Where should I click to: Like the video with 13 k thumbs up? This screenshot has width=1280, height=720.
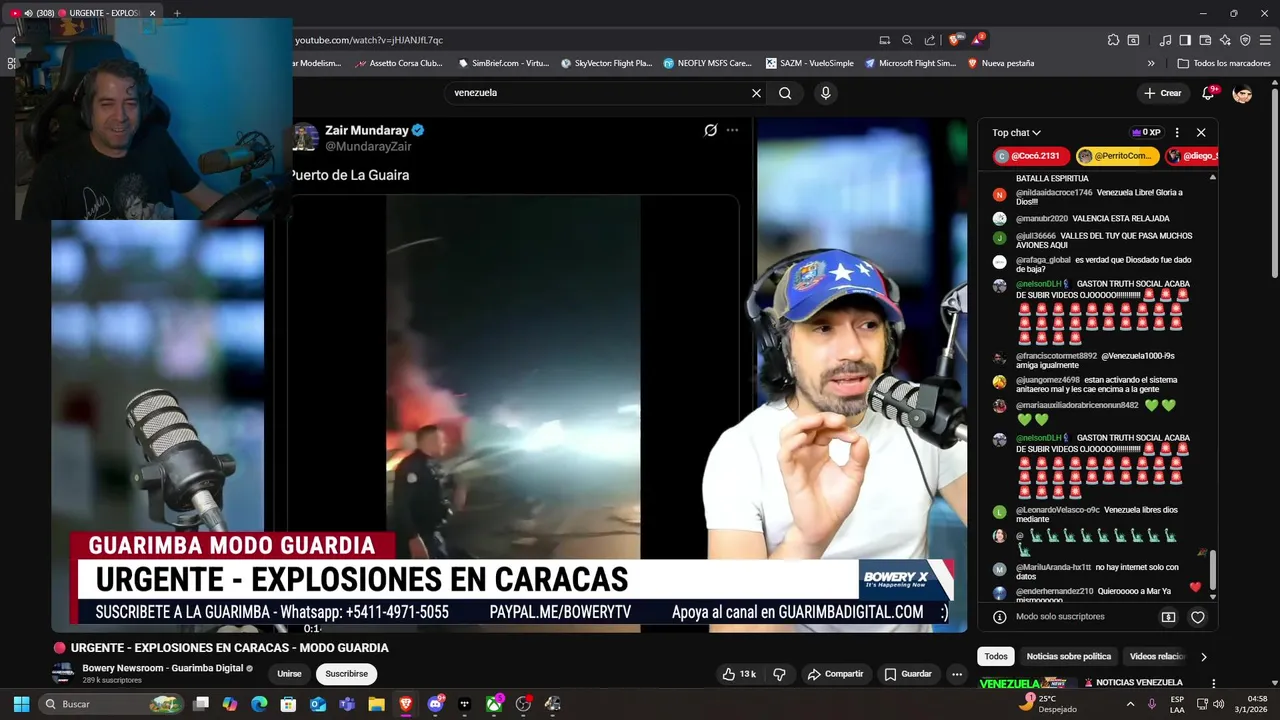tap(739, 674)
